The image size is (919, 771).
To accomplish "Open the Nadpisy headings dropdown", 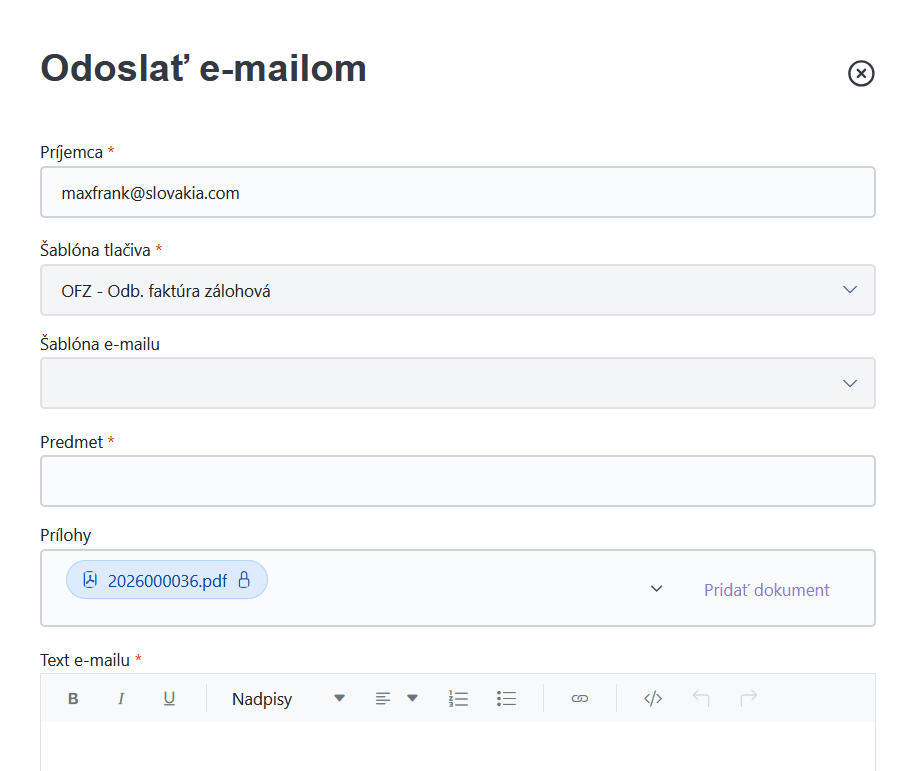I will tap(288, 698).
